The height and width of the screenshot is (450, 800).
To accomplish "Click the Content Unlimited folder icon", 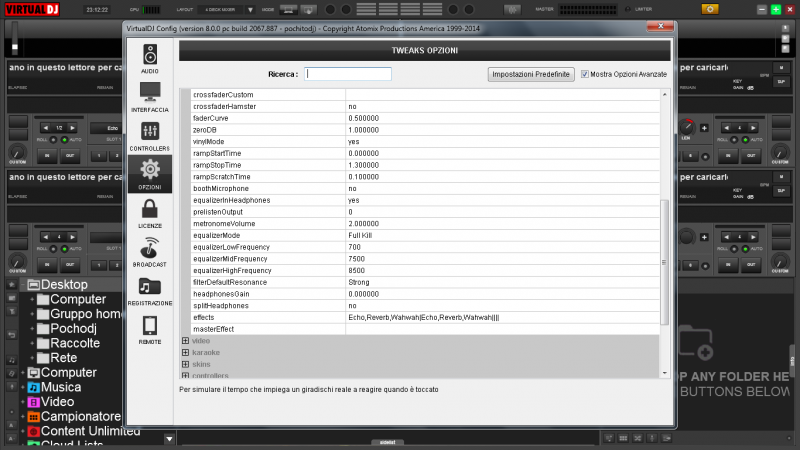I will pos(34,432).
